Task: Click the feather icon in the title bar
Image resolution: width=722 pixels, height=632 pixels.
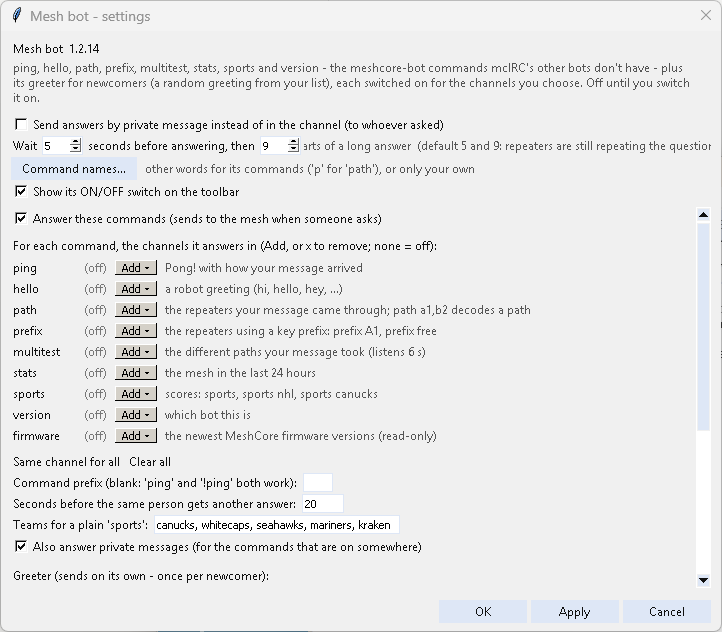Action: coord(17,15)
